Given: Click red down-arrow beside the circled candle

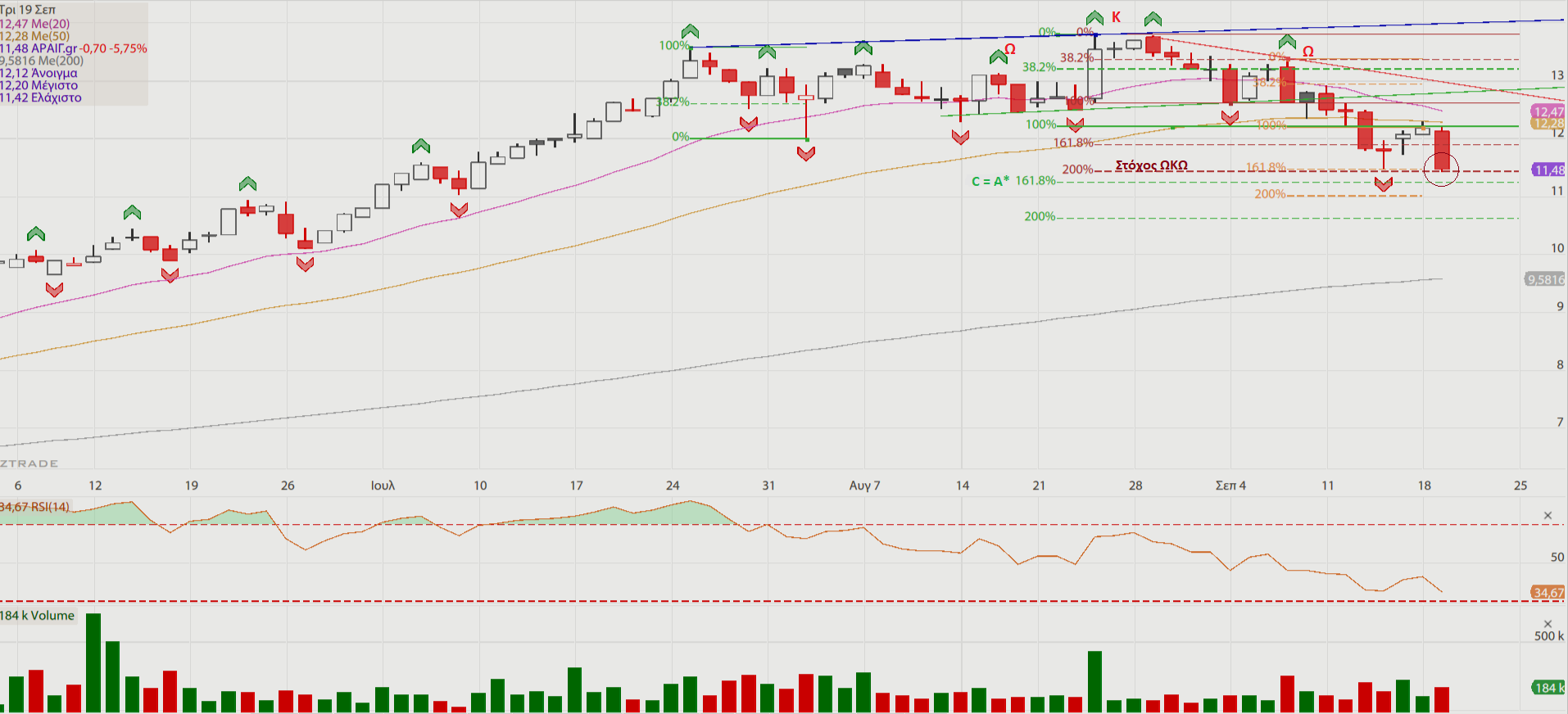Looking at the screenshot, I should pyautogui.click(x=1384, y=185).
